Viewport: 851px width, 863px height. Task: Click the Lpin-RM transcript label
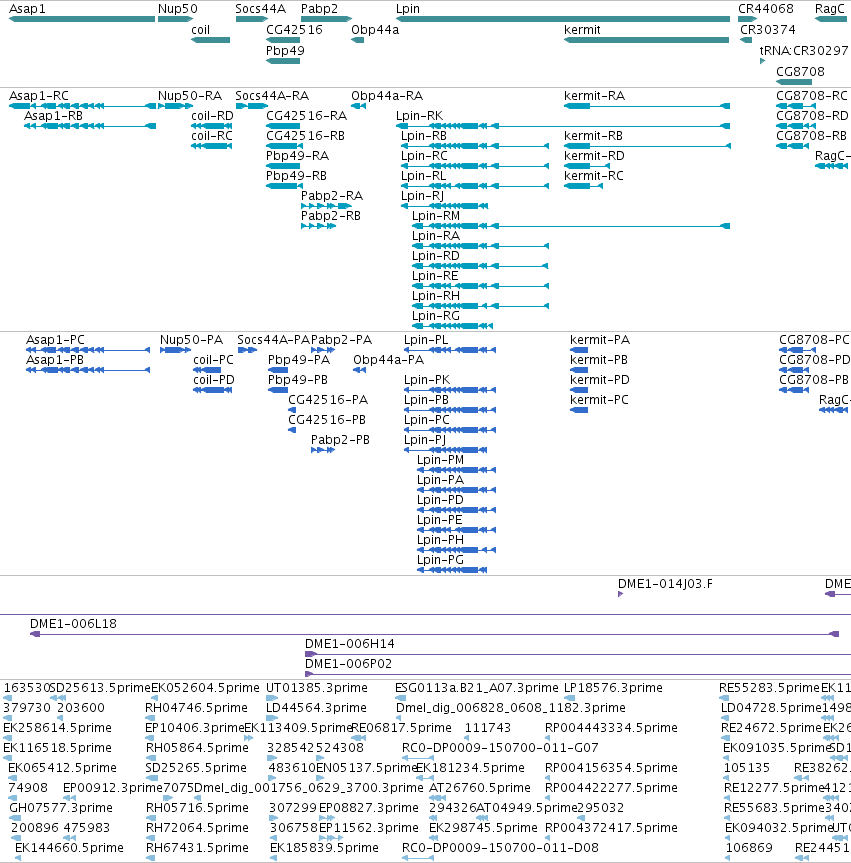(436, 216)
